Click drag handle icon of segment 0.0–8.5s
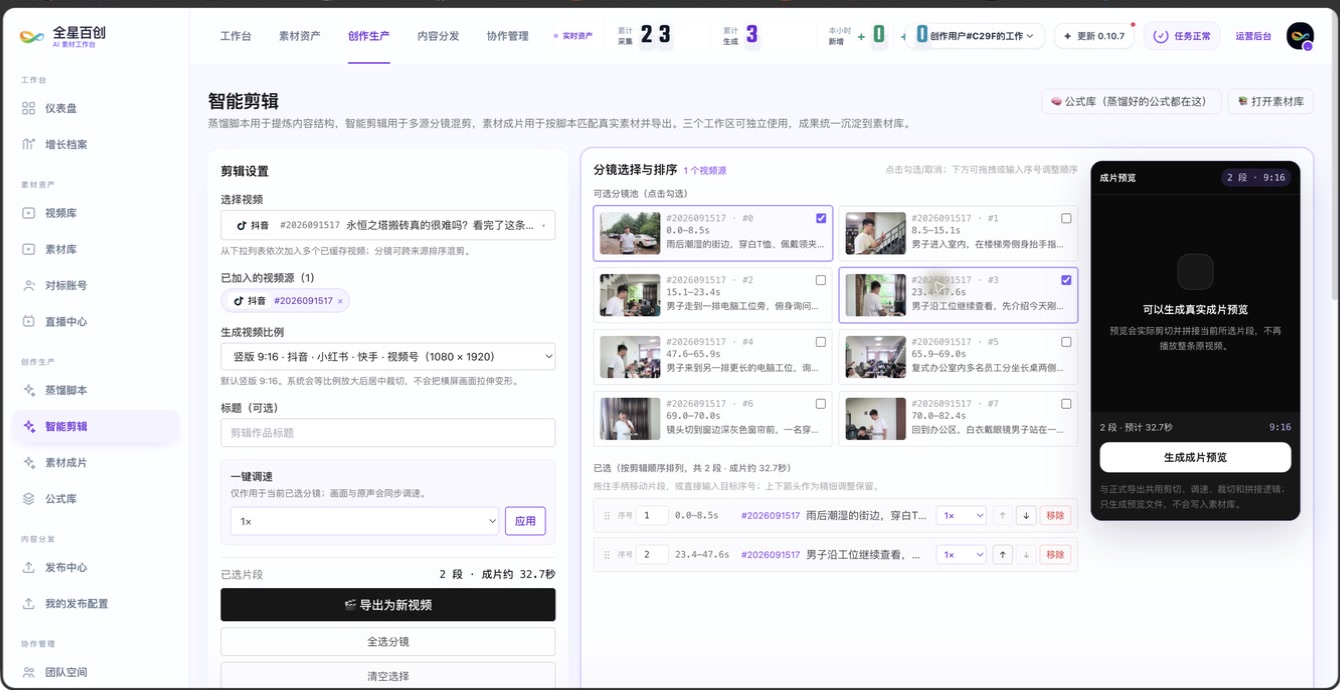Viewport: 1340px width, 690px height. [x=607, y=515]
